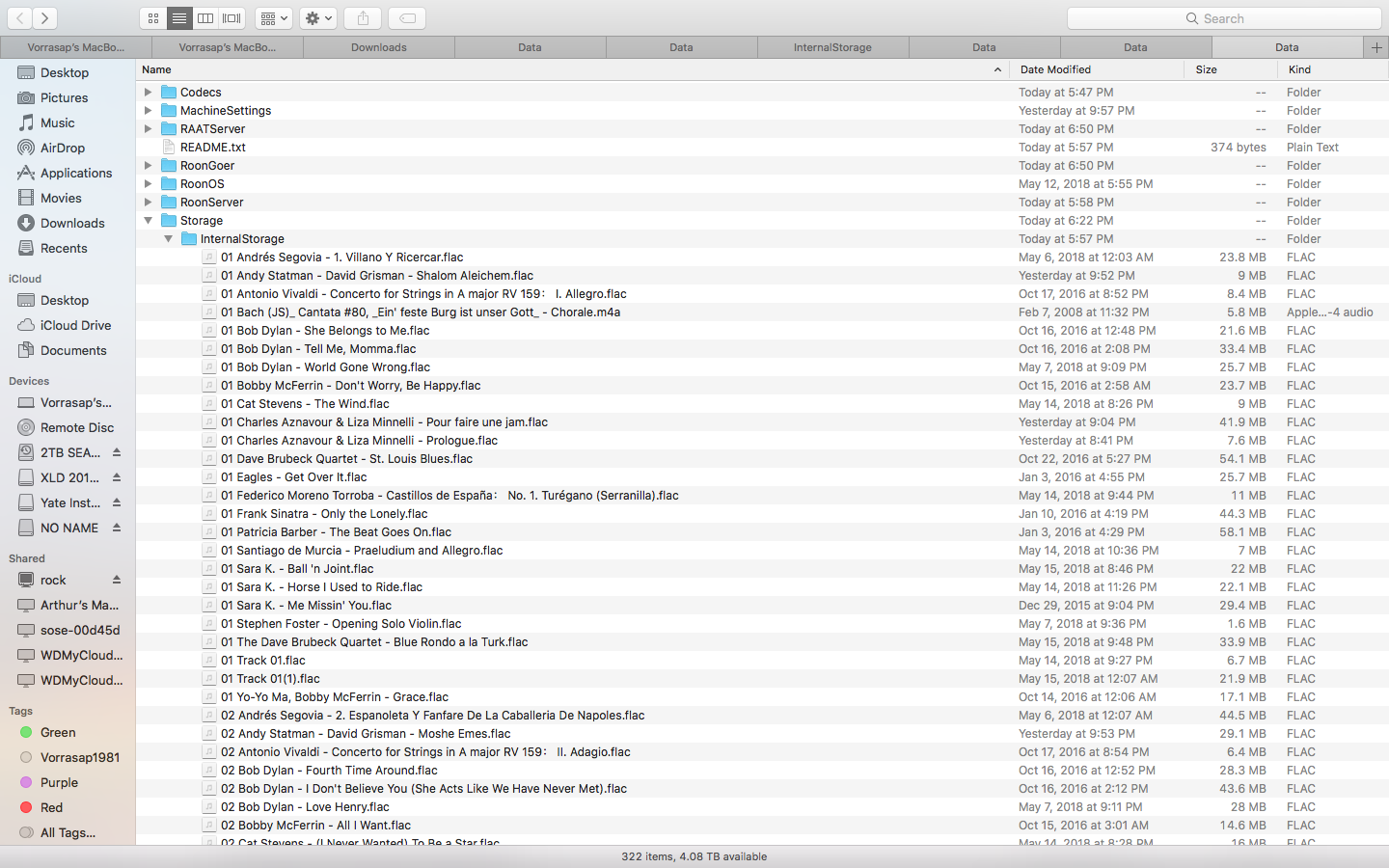Eject the 2TB SEA... drive
Viewport: 1389px width, 868px height.
click(x=117, y=452)
